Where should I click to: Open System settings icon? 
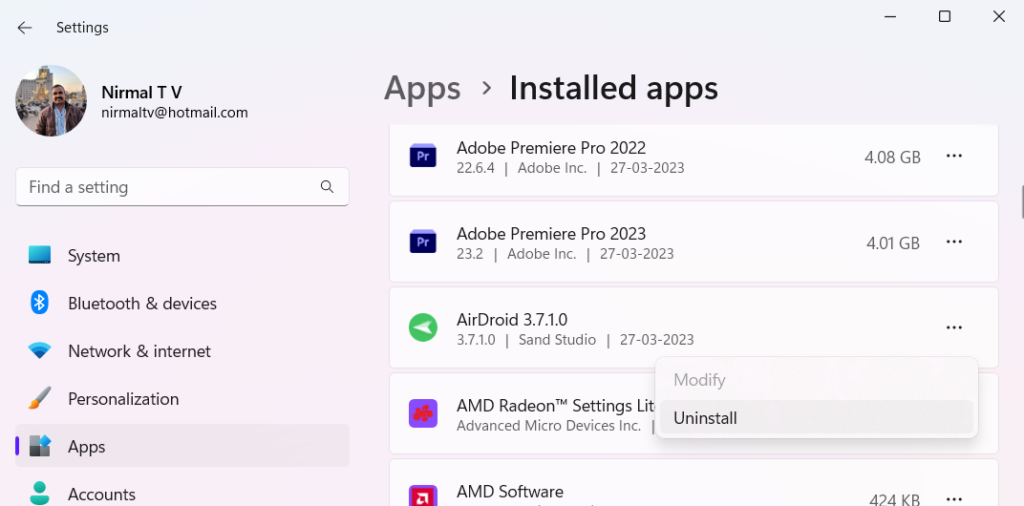pos(40,255)
